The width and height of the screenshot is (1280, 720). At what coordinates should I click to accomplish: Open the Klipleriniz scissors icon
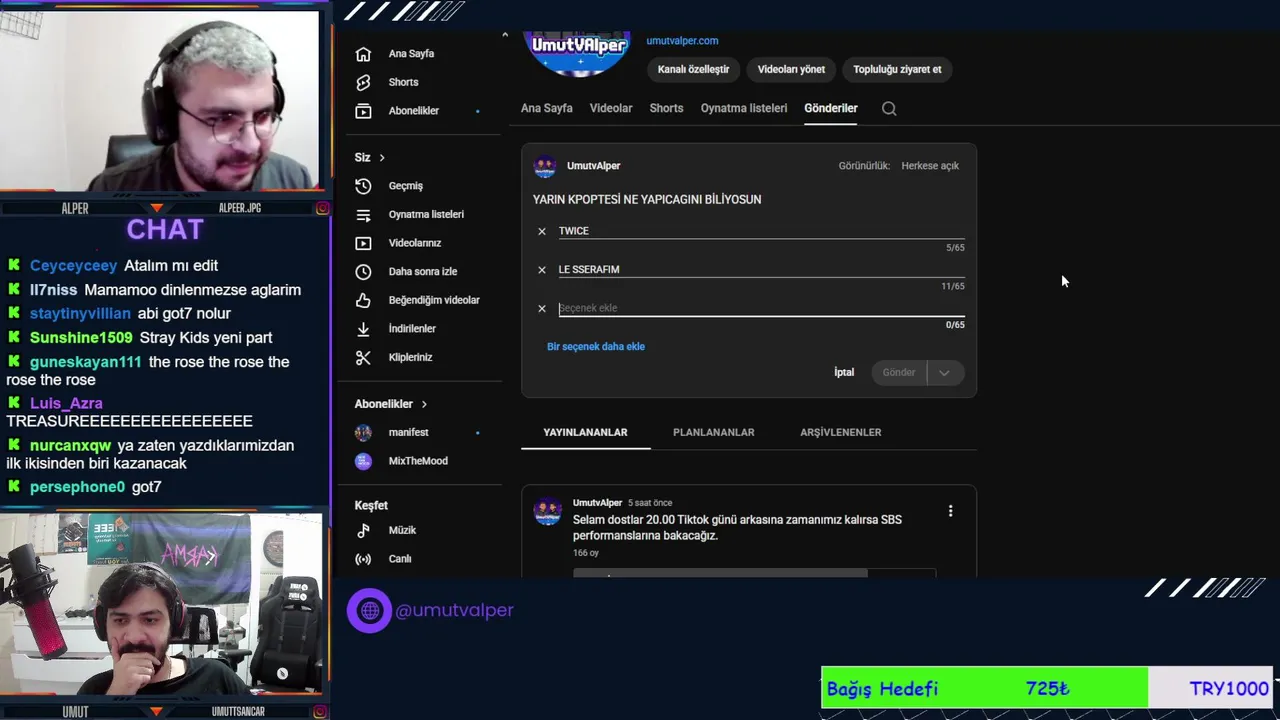[363, 357]
